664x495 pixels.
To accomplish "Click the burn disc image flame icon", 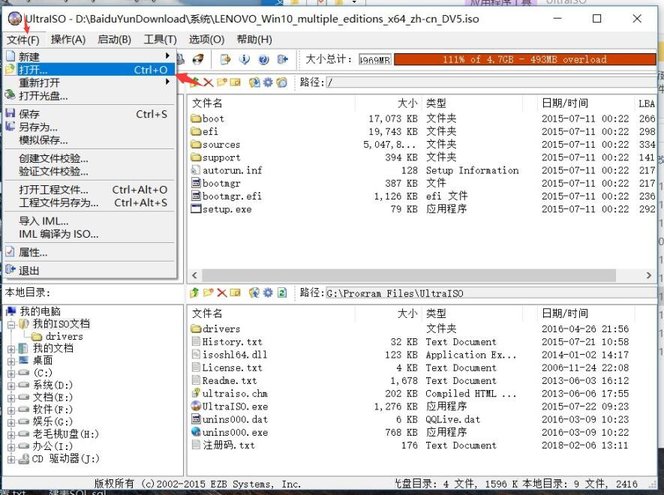I will coord(198,60).
